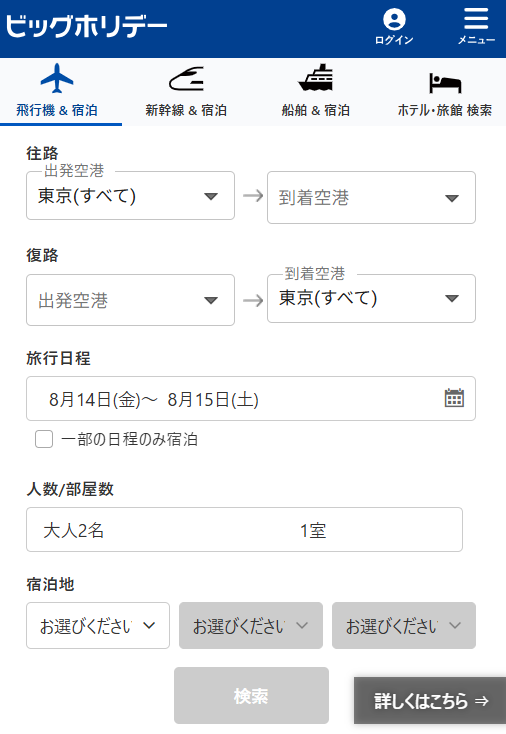Click the 検索 search button
506x734 pixels.
click(x=251, y=696)
